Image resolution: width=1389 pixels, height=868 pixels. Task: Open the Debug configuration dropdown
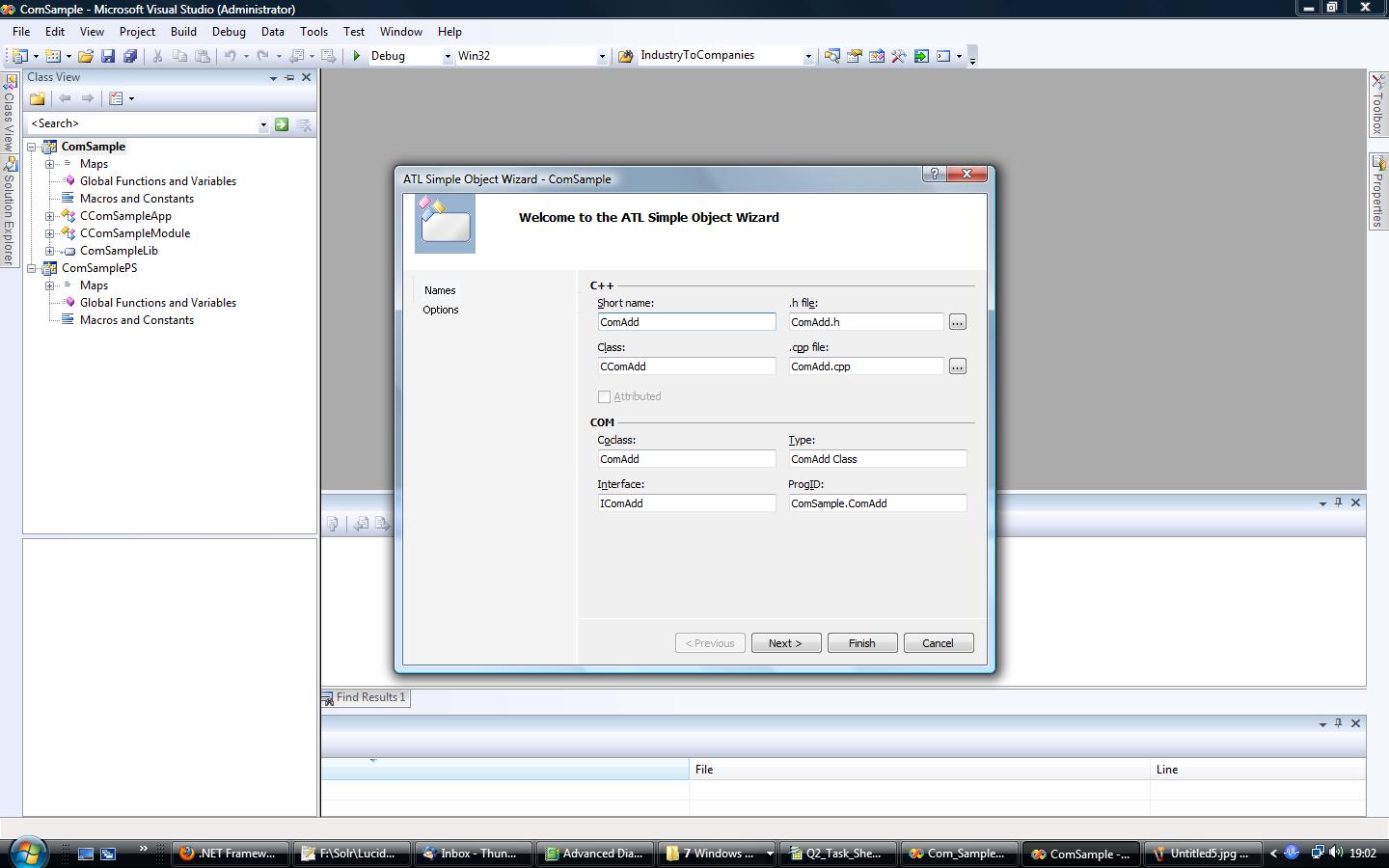446,56
